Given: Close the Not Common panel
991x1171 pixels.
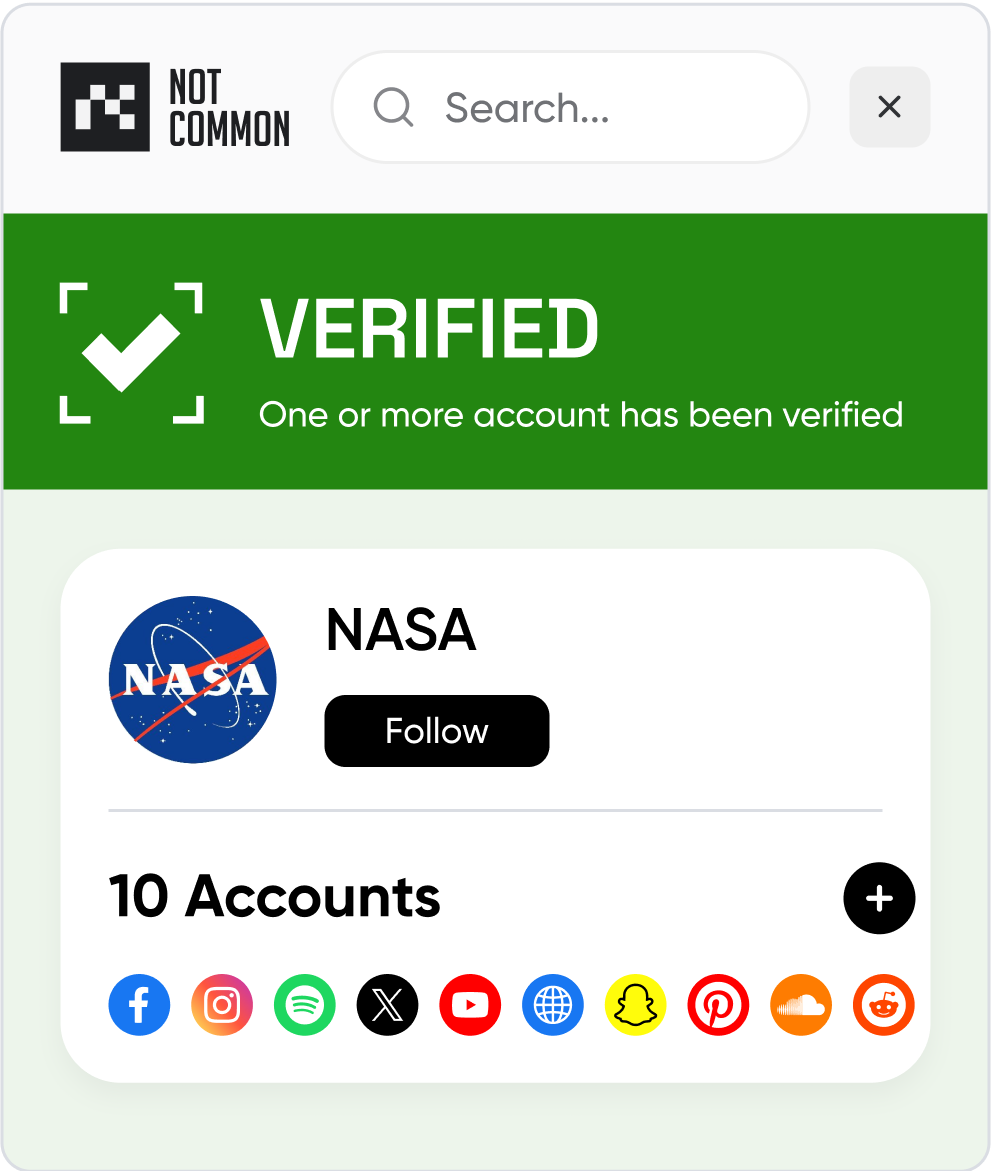Looking at the screenshot, I should coord(889,107).
